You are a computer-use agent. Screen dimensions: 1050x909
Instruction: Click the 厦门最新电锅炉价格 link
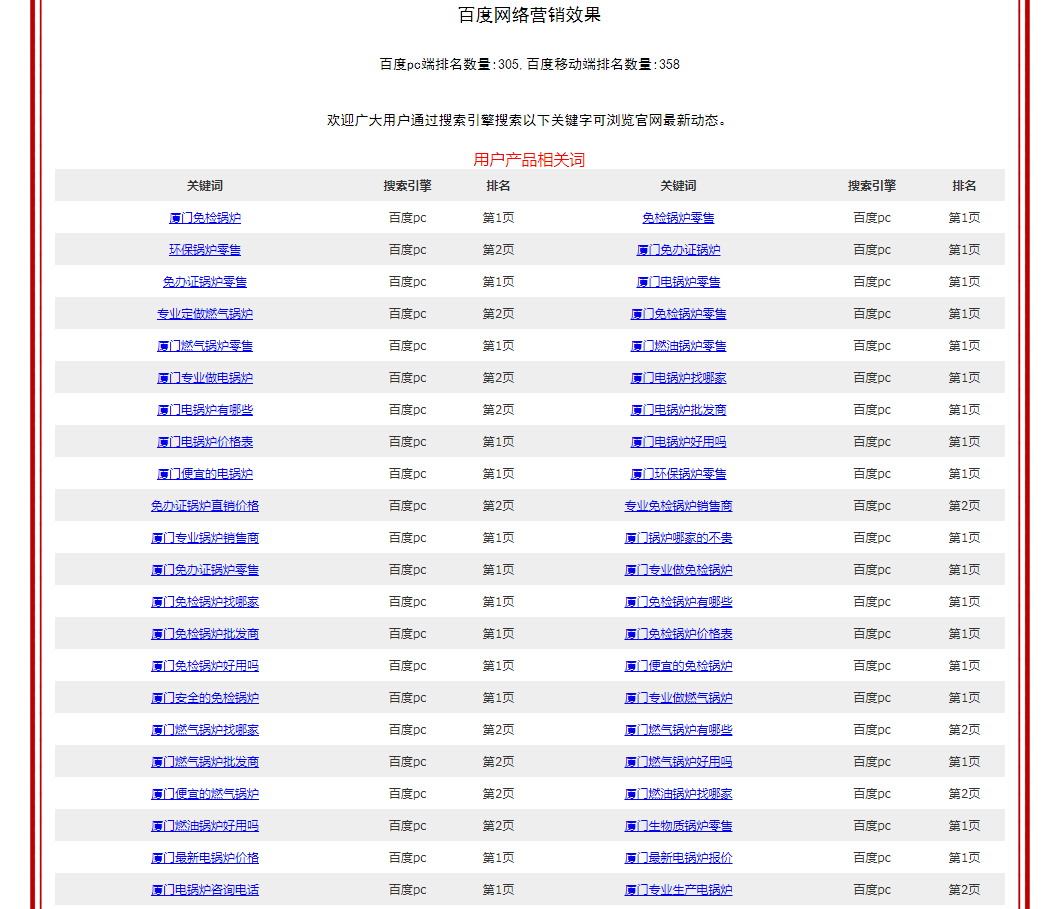[204, 858]
